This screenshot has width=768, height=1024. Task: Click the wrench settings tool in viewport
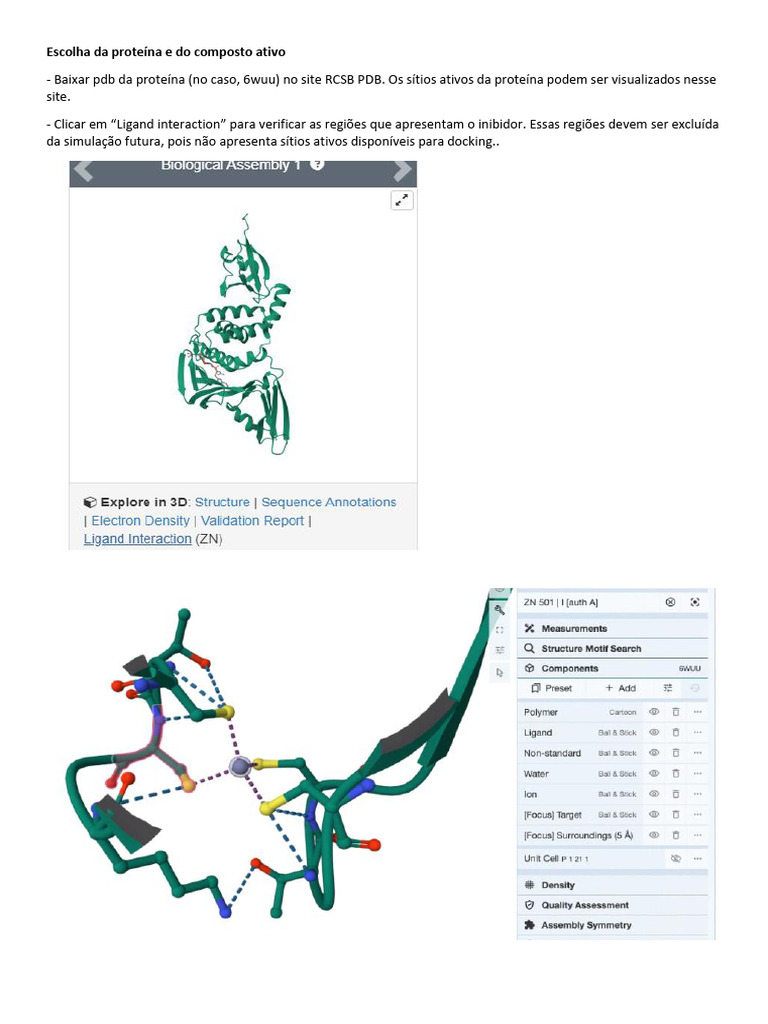500,610
